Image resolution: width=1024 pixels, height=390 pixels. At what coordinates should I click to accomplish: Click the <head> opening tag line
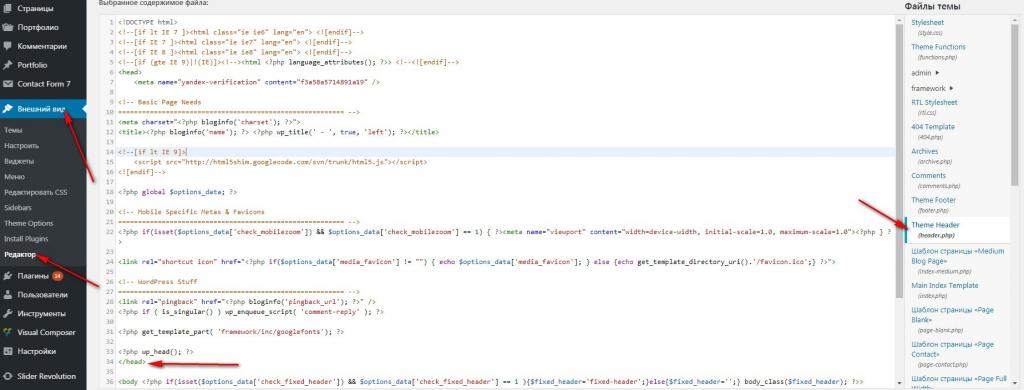point(131,72)
